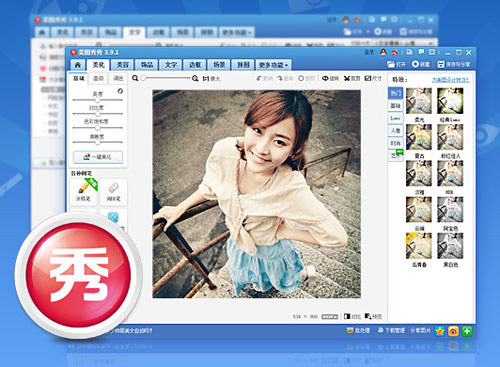Click the zoom-in magnifier icon

(195, 78)
